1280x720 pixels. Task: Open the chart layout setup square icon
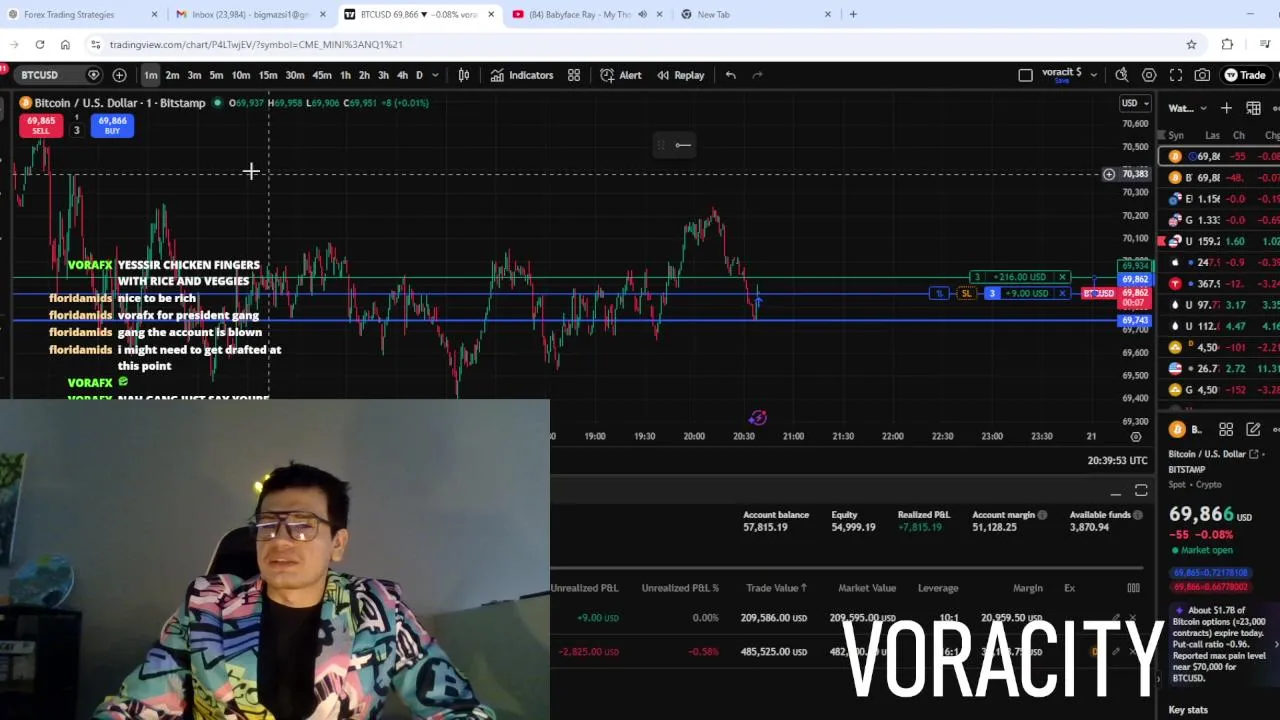tap(1025, 75)
